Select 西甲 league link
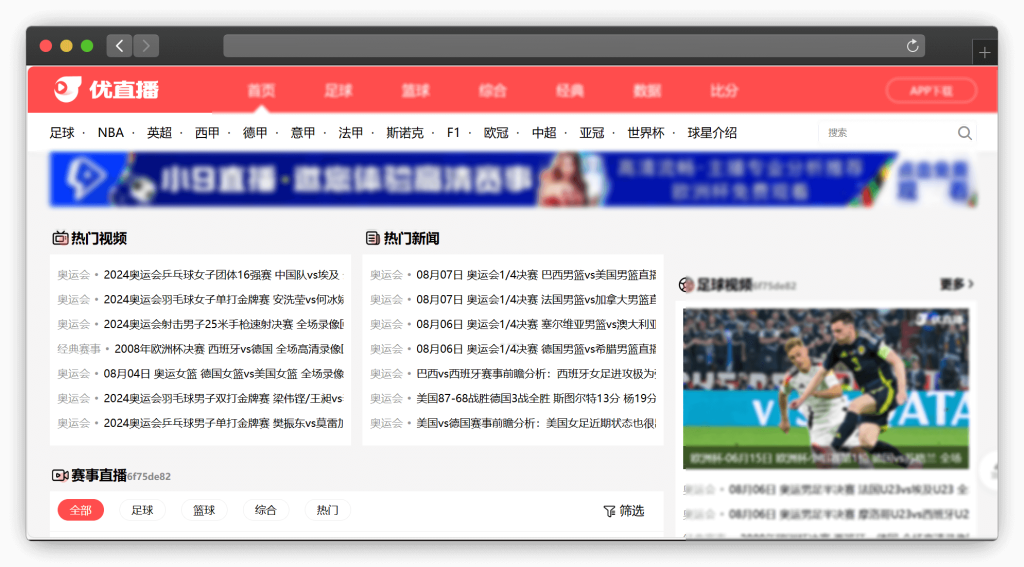The width and height of the screenshot is (1024, 567). coord(207,133)
